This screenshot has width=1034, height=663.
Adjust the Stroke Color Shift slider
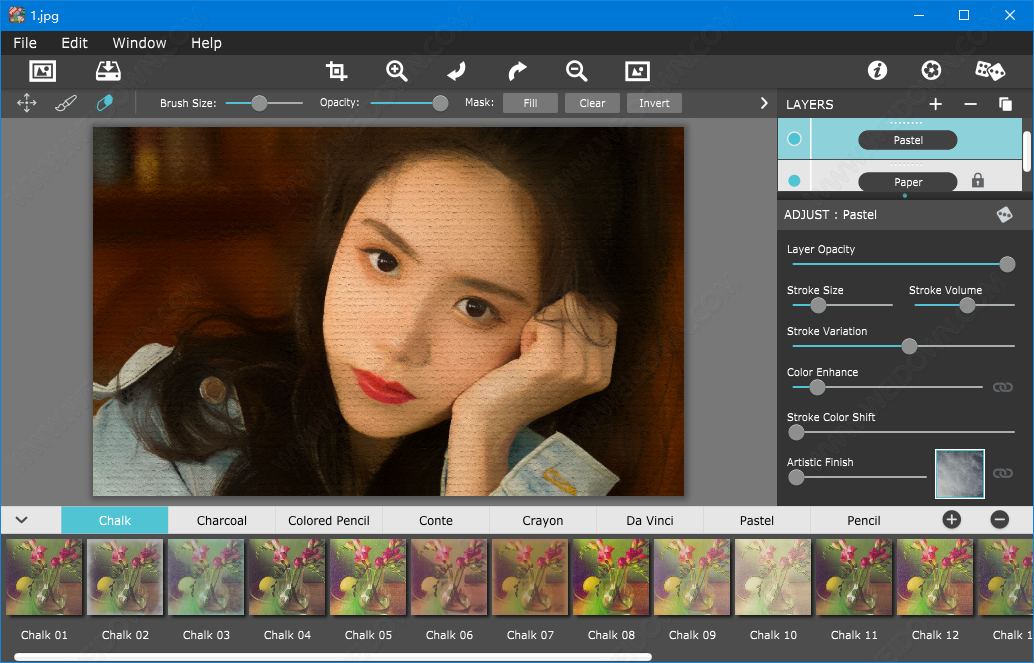click(x=901, y=432)
